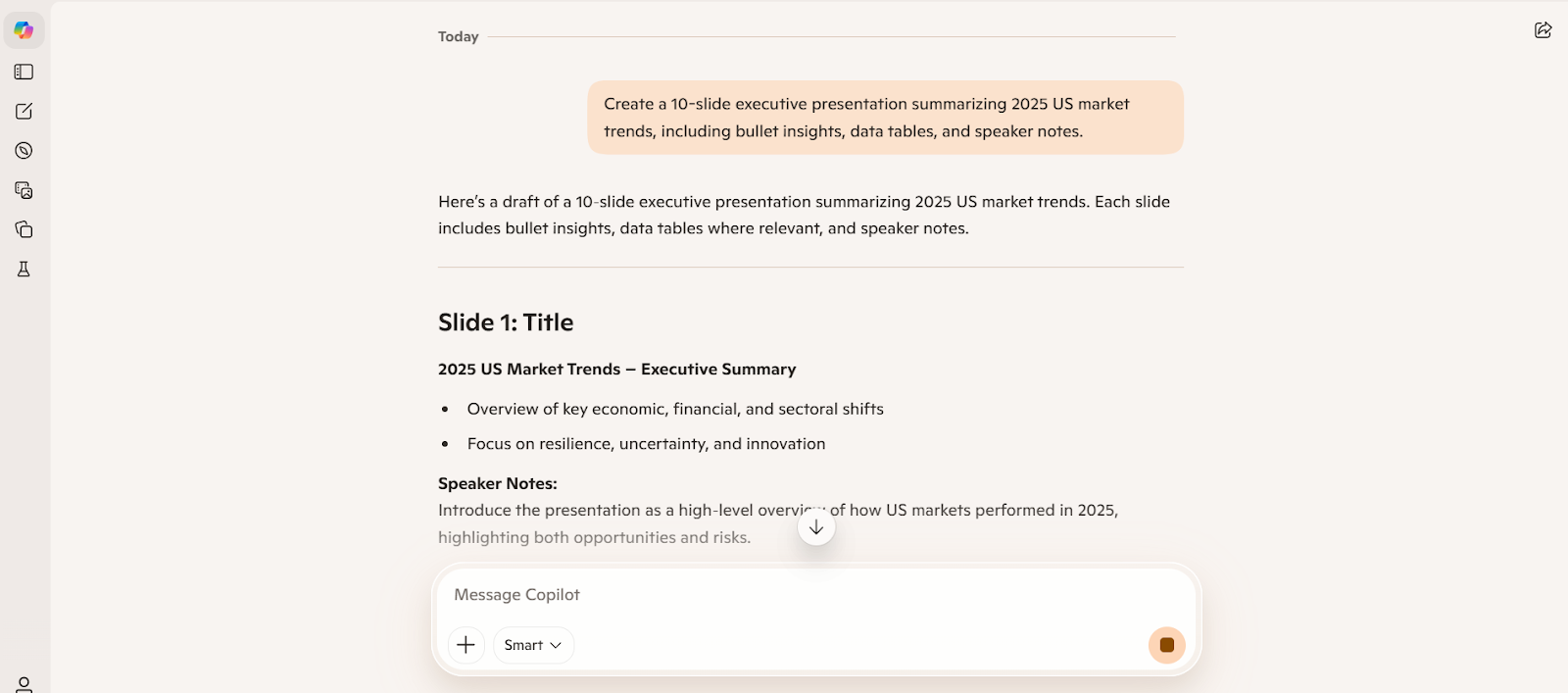Image resolution: width=1568 pixels, height=693 pixels.
Task: Click the 'Today' date label
Action: click(x=458, y=36)
